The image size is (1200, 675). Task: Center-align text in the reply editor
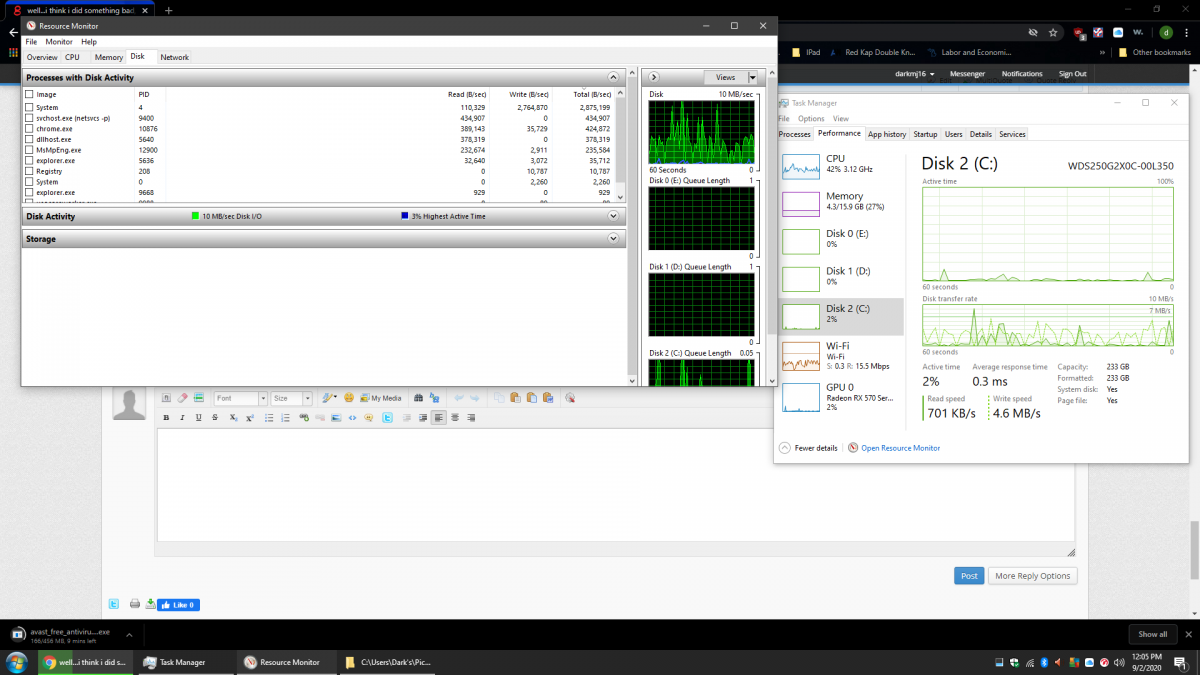coord(454,417)
